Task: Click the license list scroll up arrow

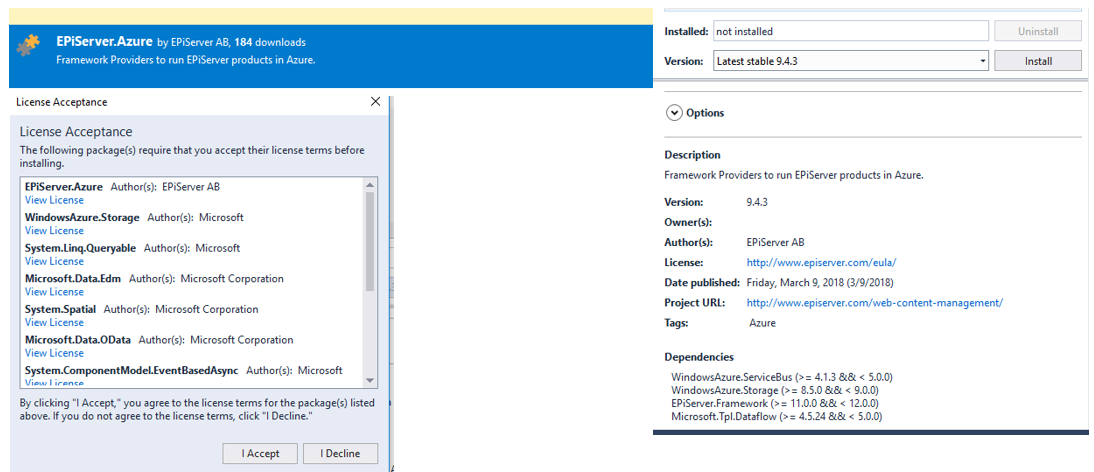Action: (x=370, y=185)
